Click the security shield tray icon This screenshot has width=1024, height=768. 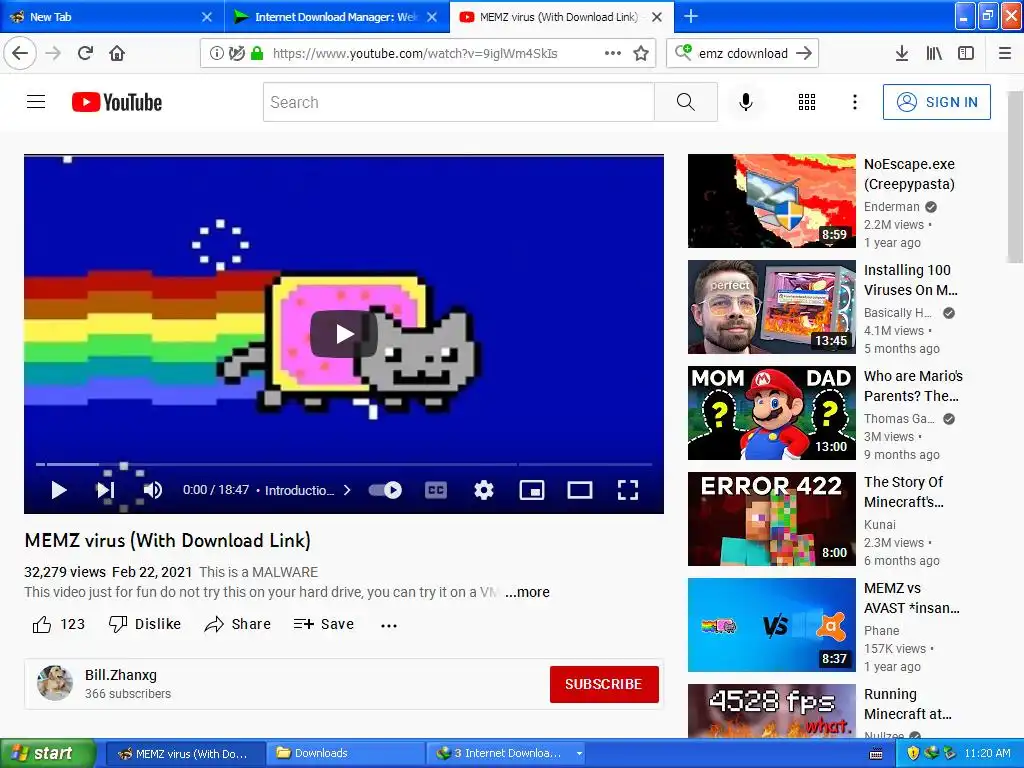912,753
